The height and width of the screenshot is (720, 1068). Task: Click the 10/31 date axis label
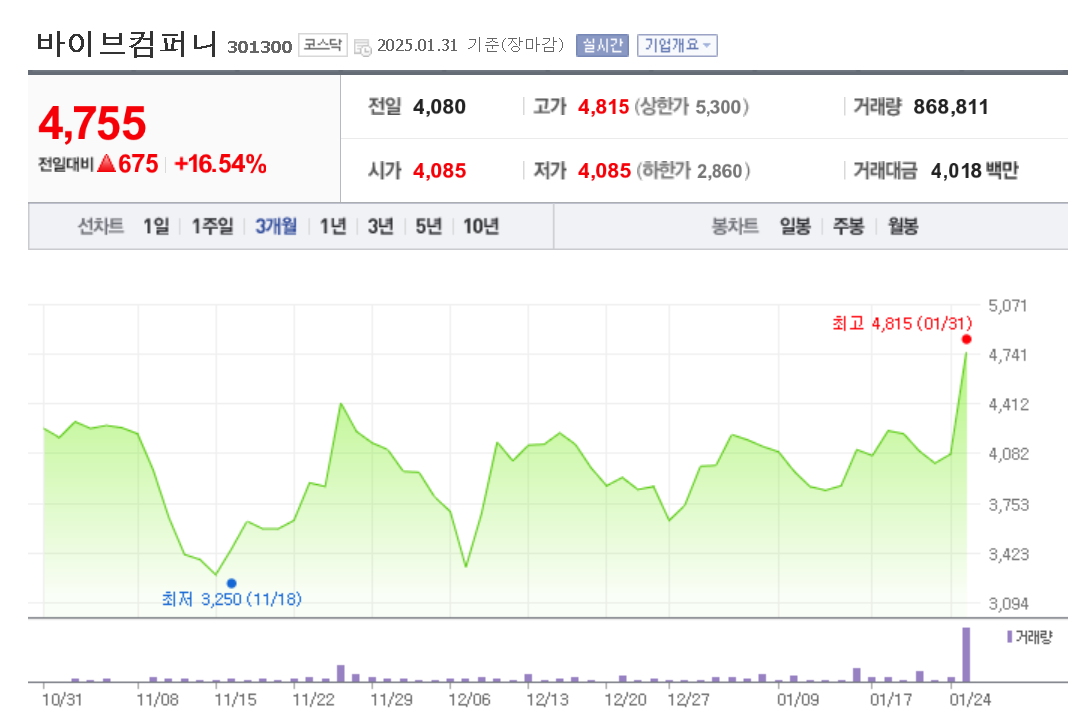[x=62, y=700]
